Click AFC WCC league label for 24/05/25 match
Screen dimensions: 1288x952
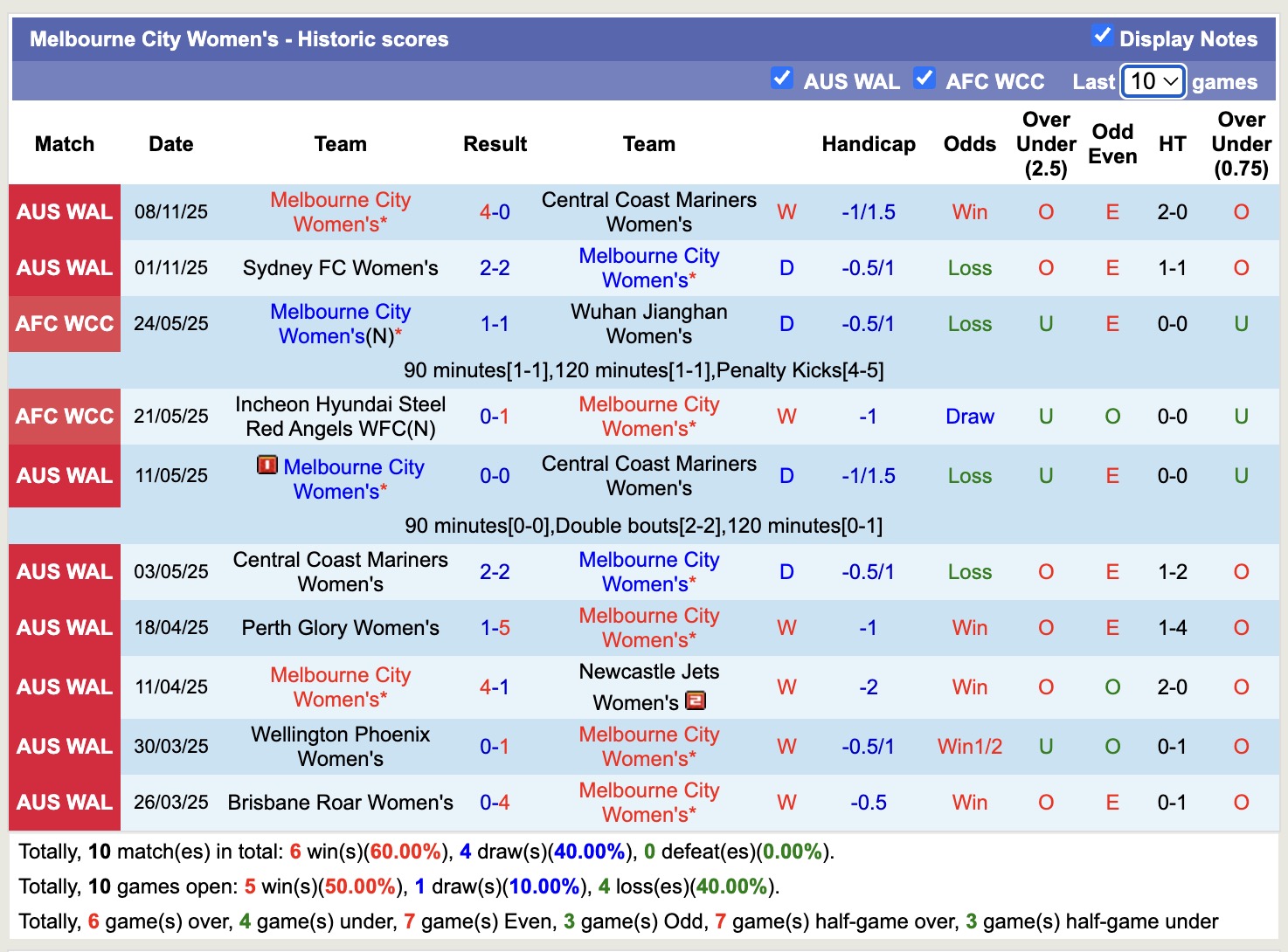pos(65,324)
